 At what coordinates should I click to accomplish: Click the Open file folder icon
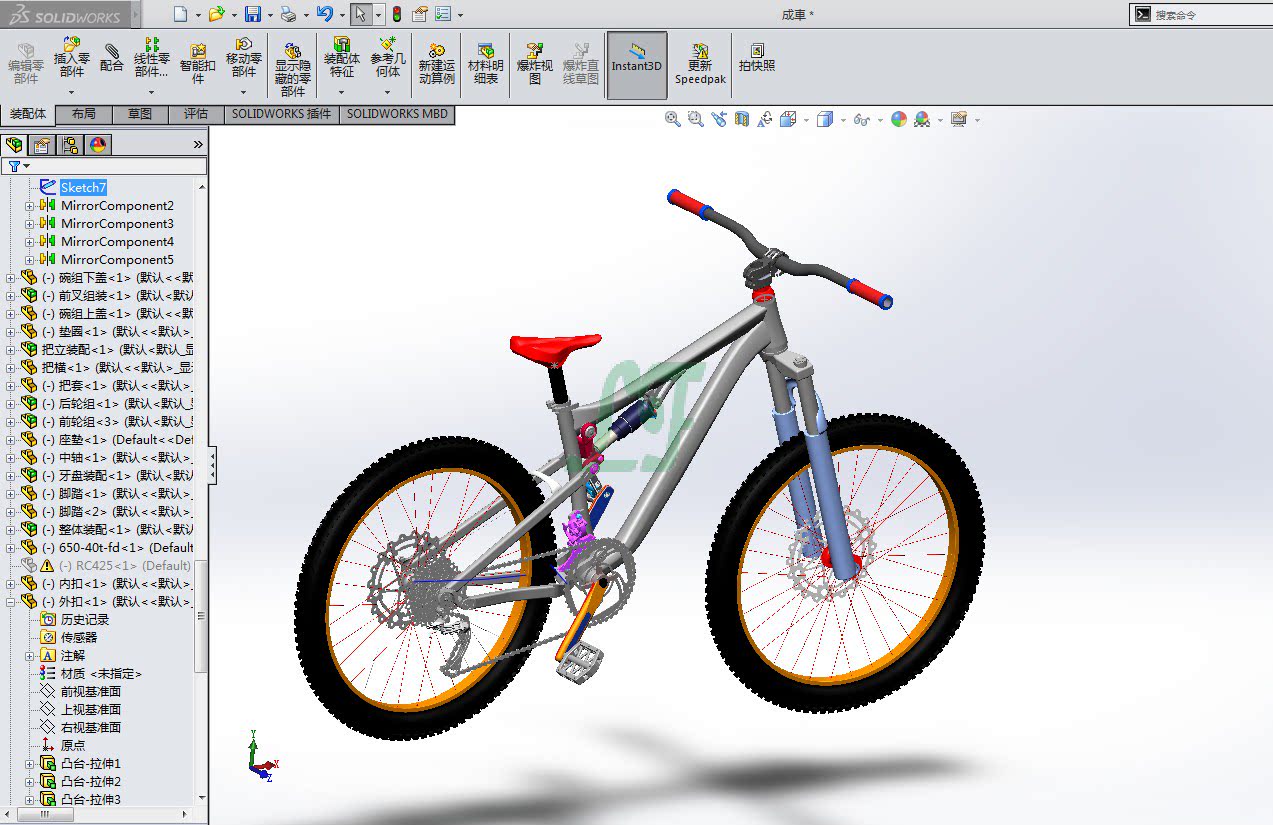(216, 14)
